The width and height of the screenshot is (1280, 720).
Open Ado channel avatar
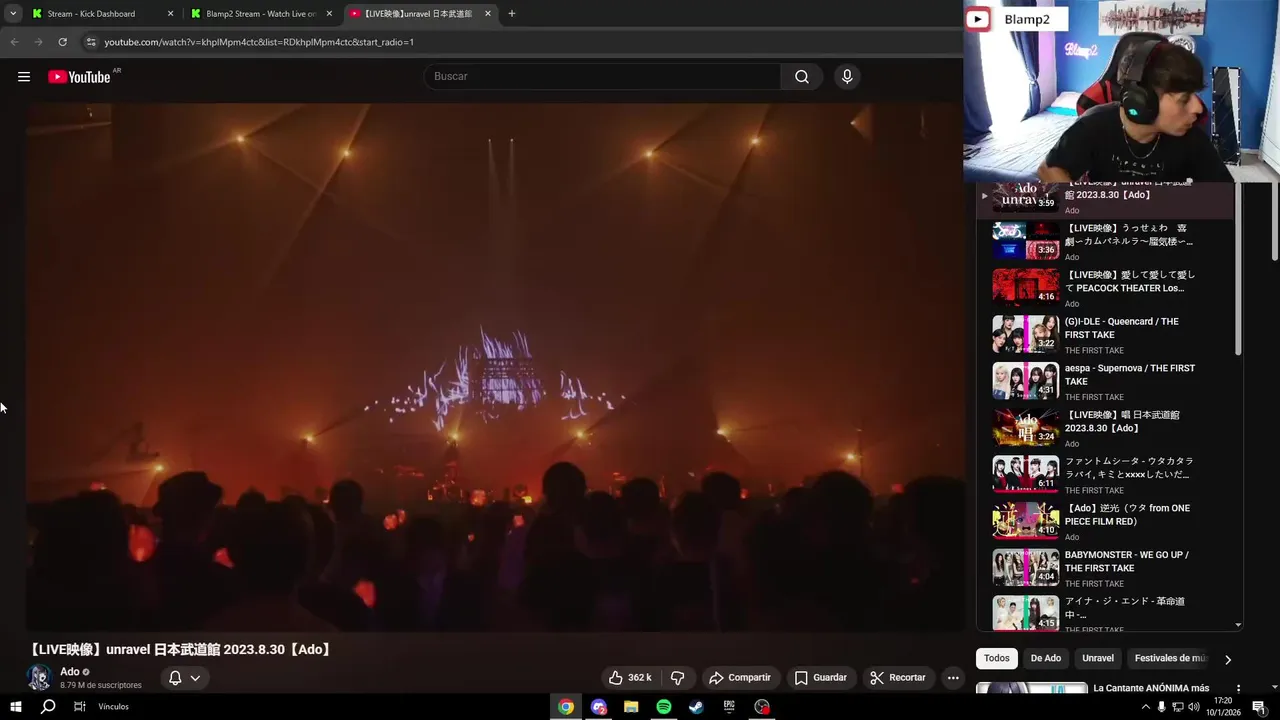(39, 677)
